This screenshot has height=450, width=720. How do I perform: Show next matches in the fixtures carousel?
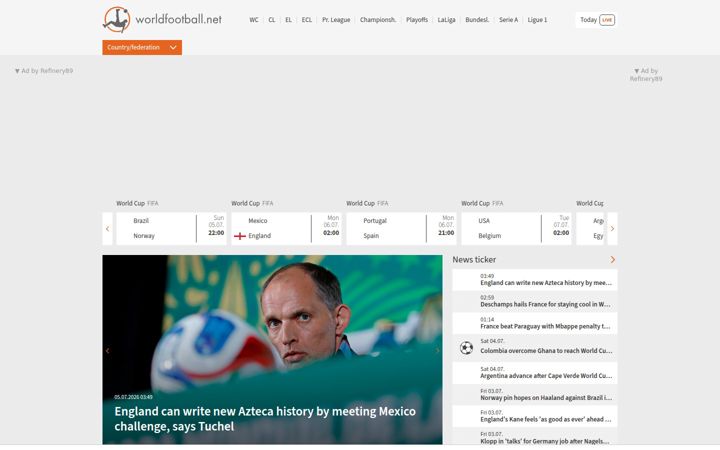point(612,229)
